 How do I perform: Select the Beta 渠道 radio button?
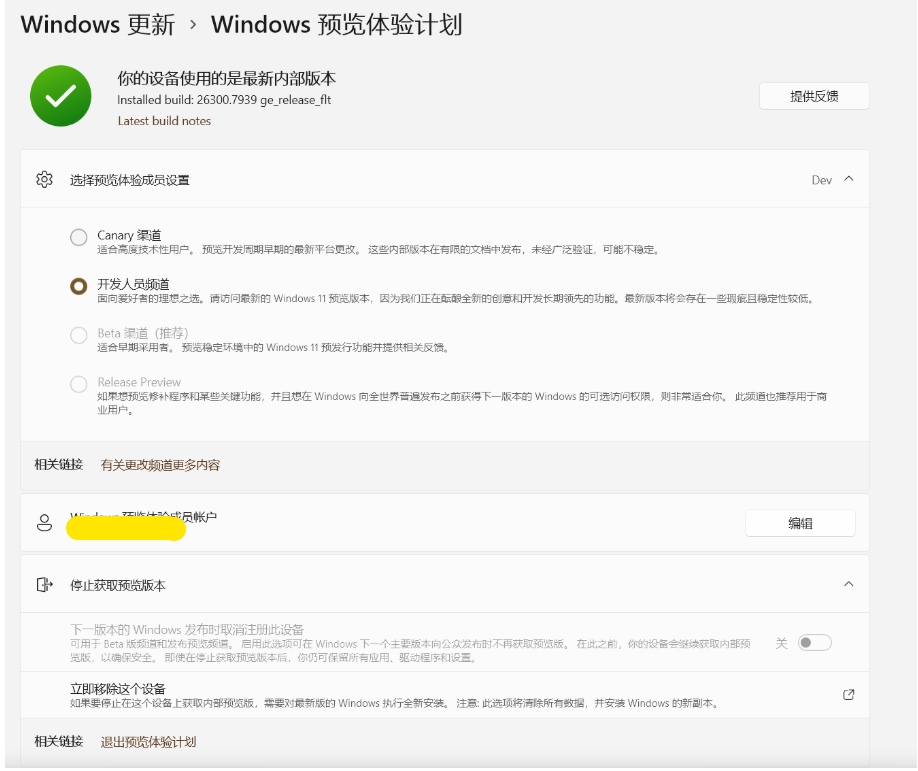click(x=78, y=335)
